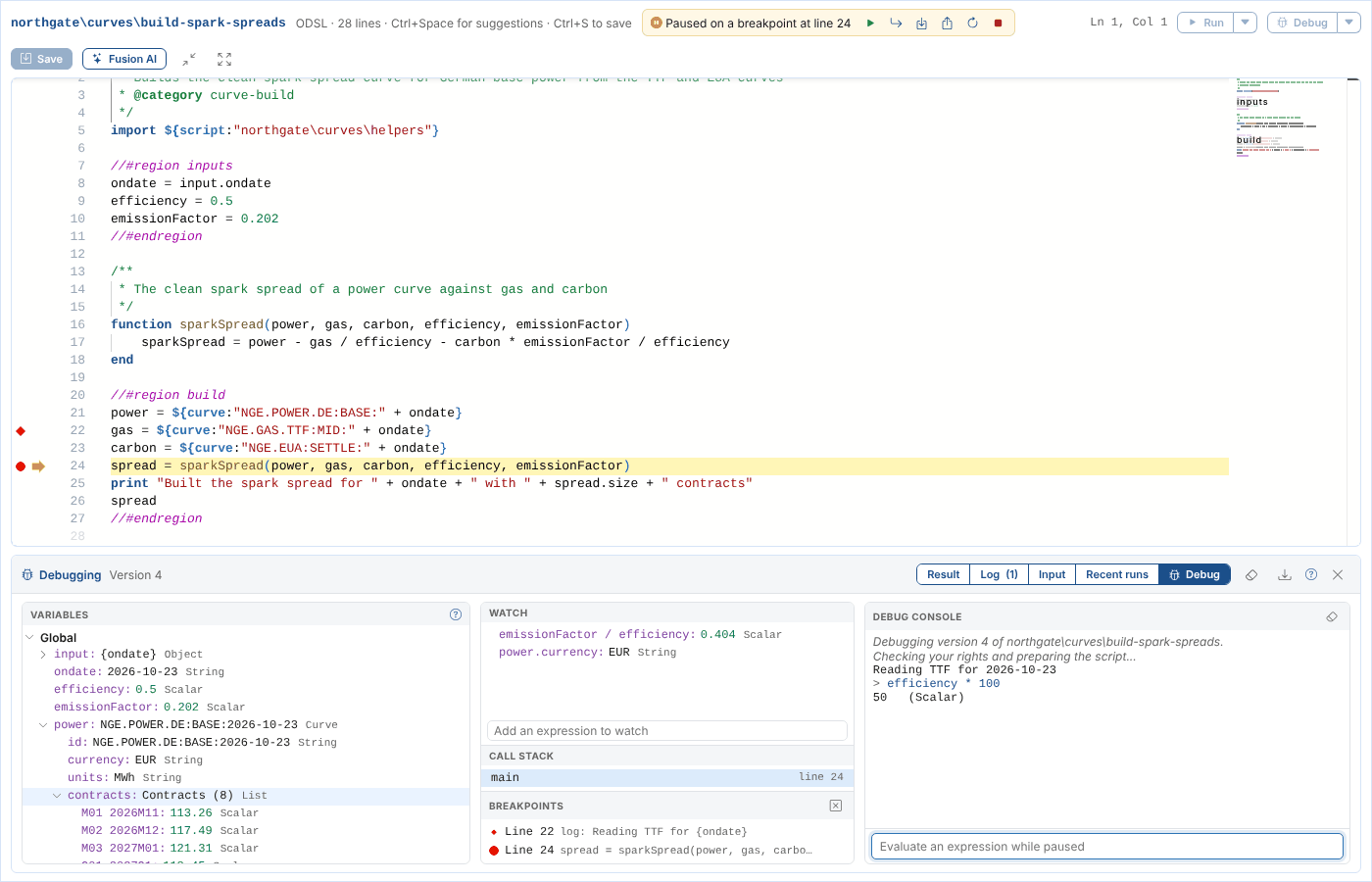Select the power id NGE.POWER.DE:BASE row

pos(246,743)
